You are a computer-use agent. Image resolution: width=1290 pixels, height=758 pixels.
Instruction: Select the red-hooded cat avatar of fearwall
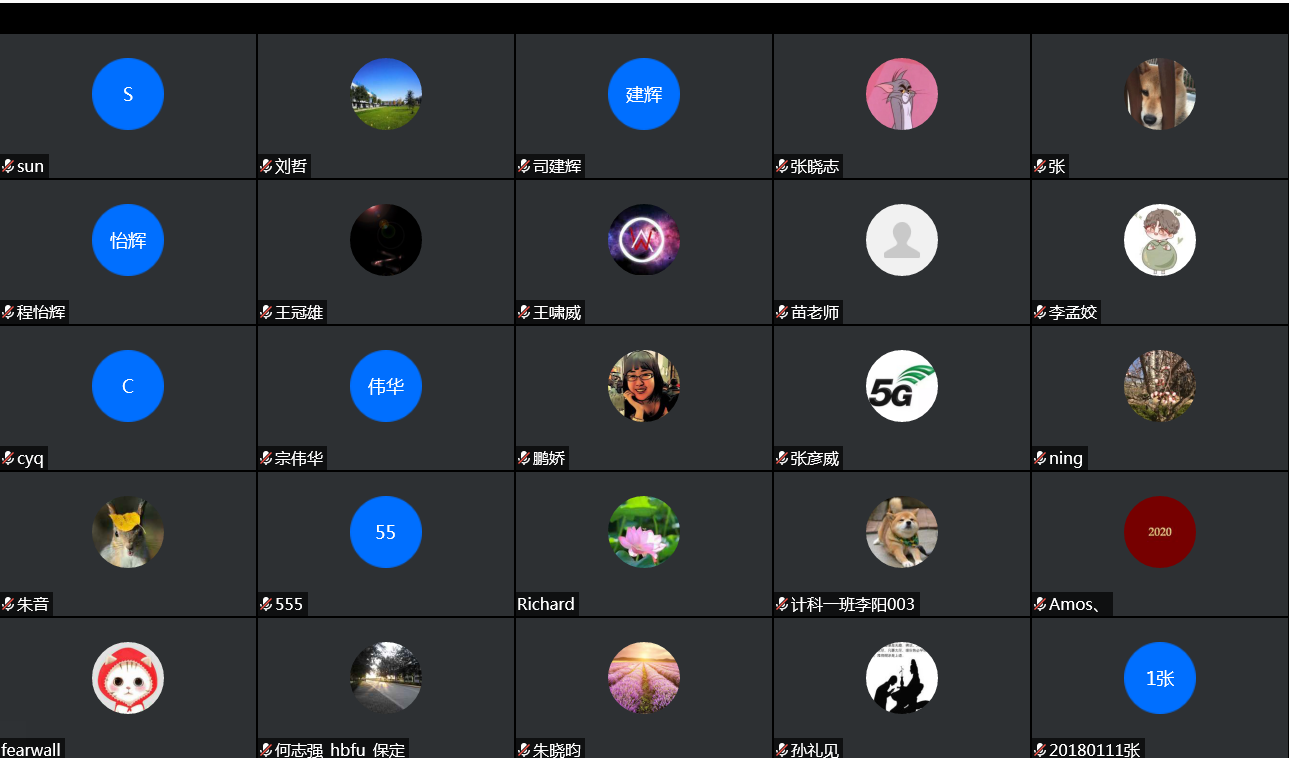(x=128, y=678)
